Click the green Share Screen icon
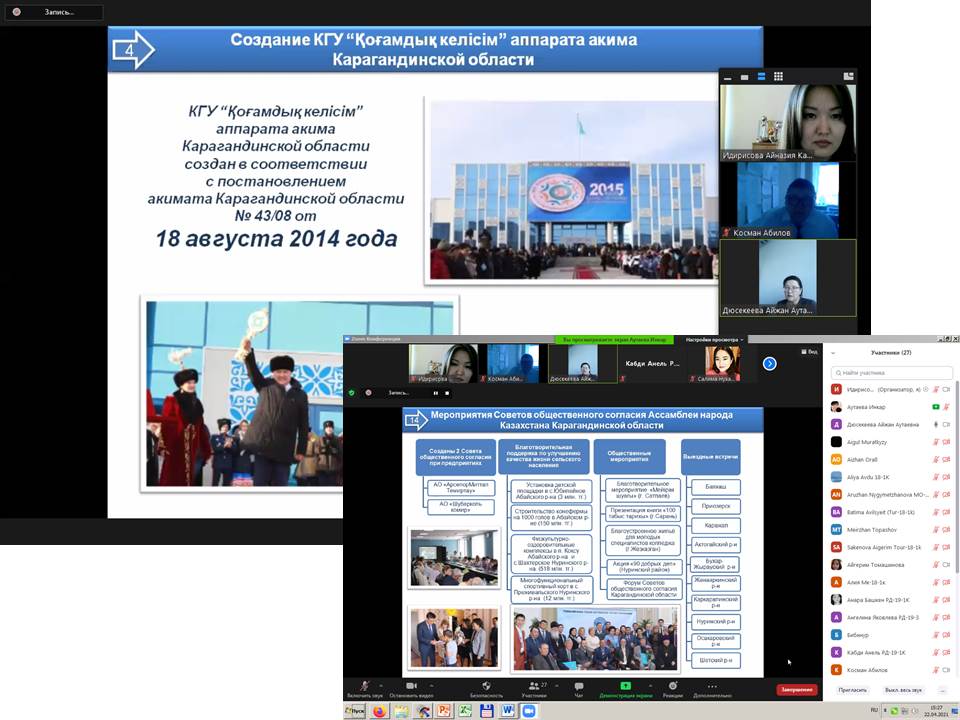The height and width of the screenshot is (720, 960). click(626, 685)
